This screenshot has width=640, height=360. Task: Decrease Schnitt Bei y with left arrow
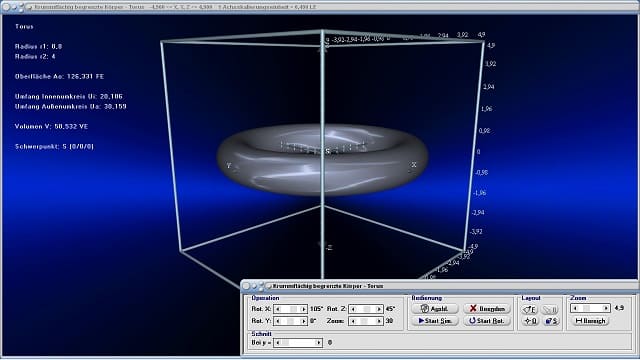coord(278,342)
